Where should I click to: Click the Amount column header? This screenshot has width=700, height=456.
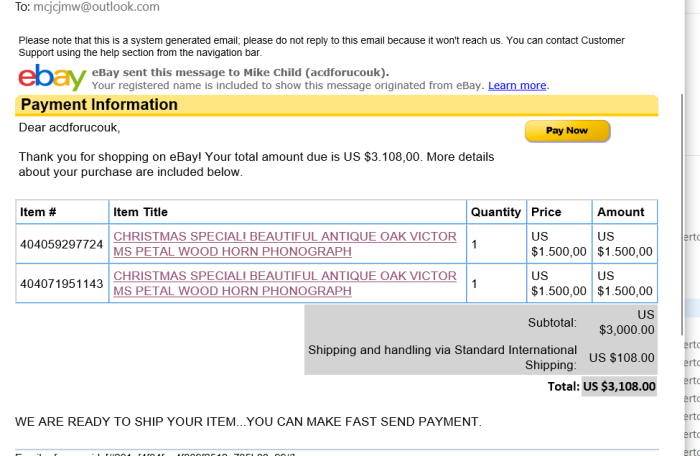coord(625,212)
